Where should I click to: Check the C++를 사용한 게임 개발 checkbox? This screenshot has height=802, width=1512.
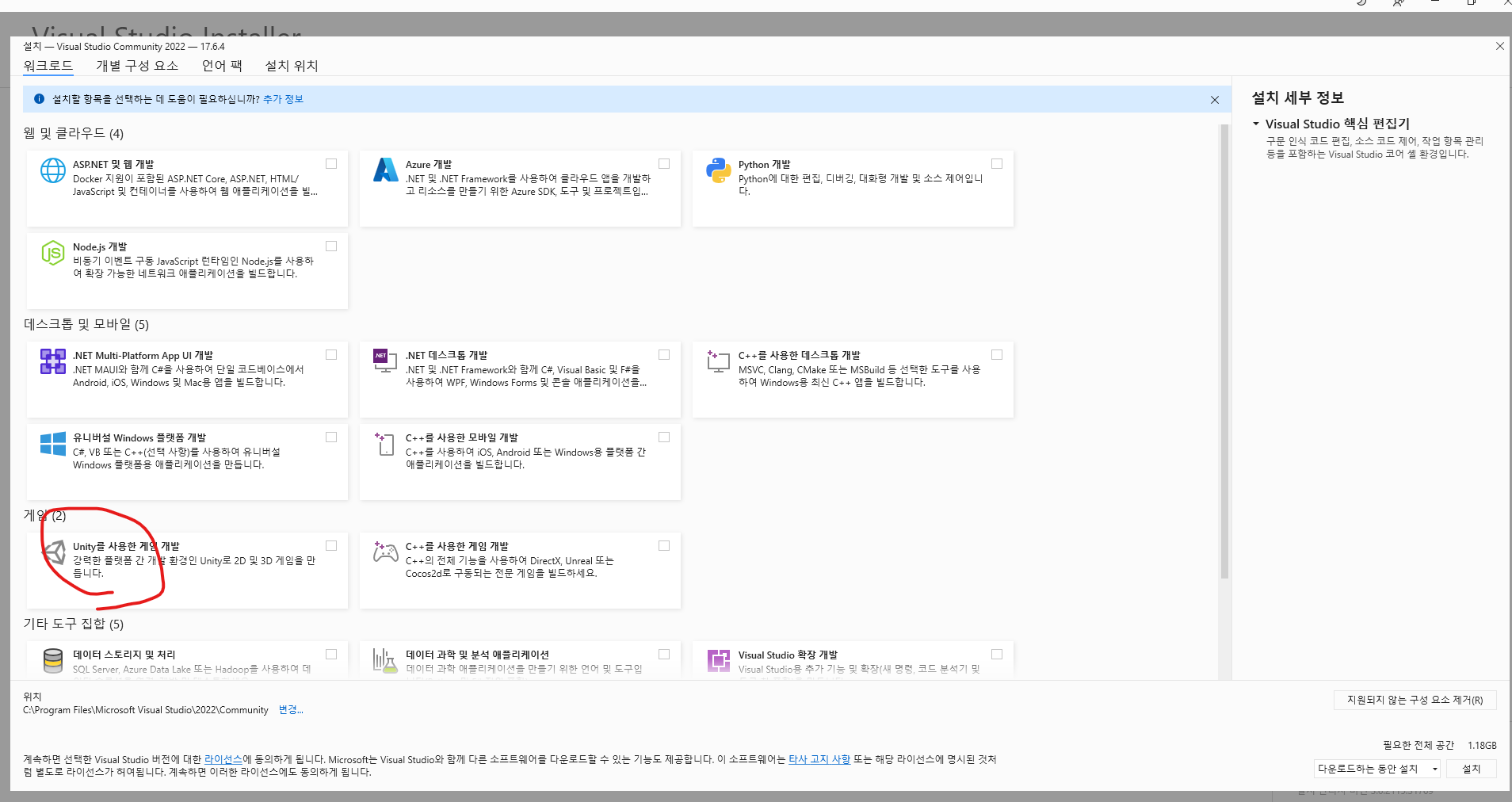664,546
